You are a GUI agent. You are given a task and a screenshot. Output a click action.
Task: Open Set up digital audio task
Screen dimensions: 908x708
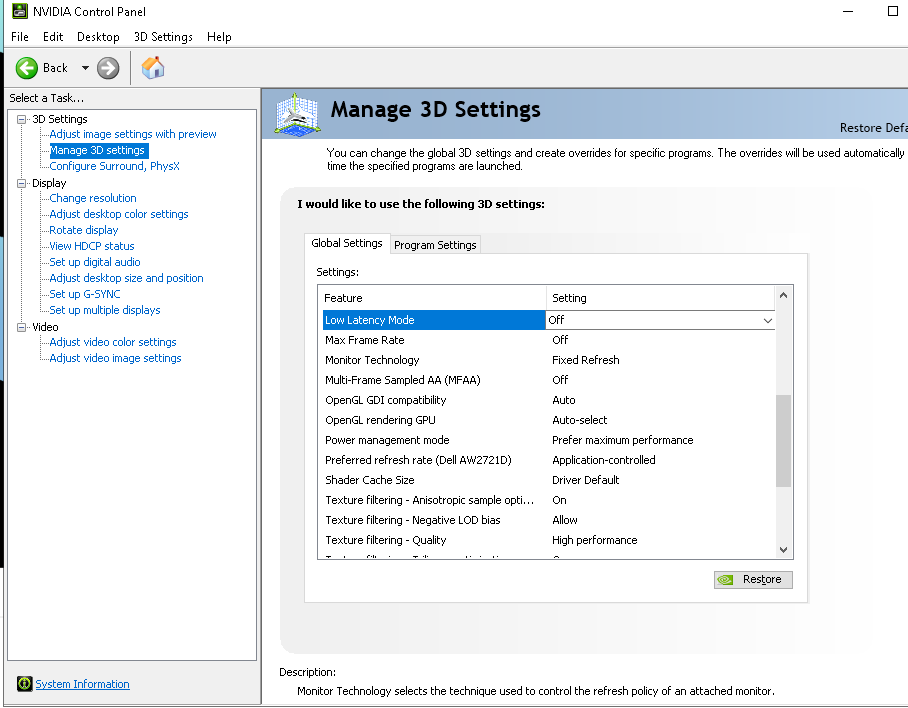point(94,262)
